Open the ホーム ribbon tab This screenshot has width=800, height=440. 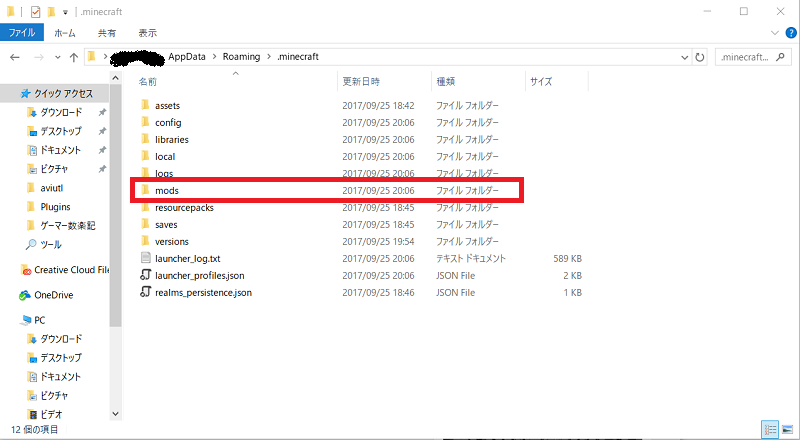65,33
